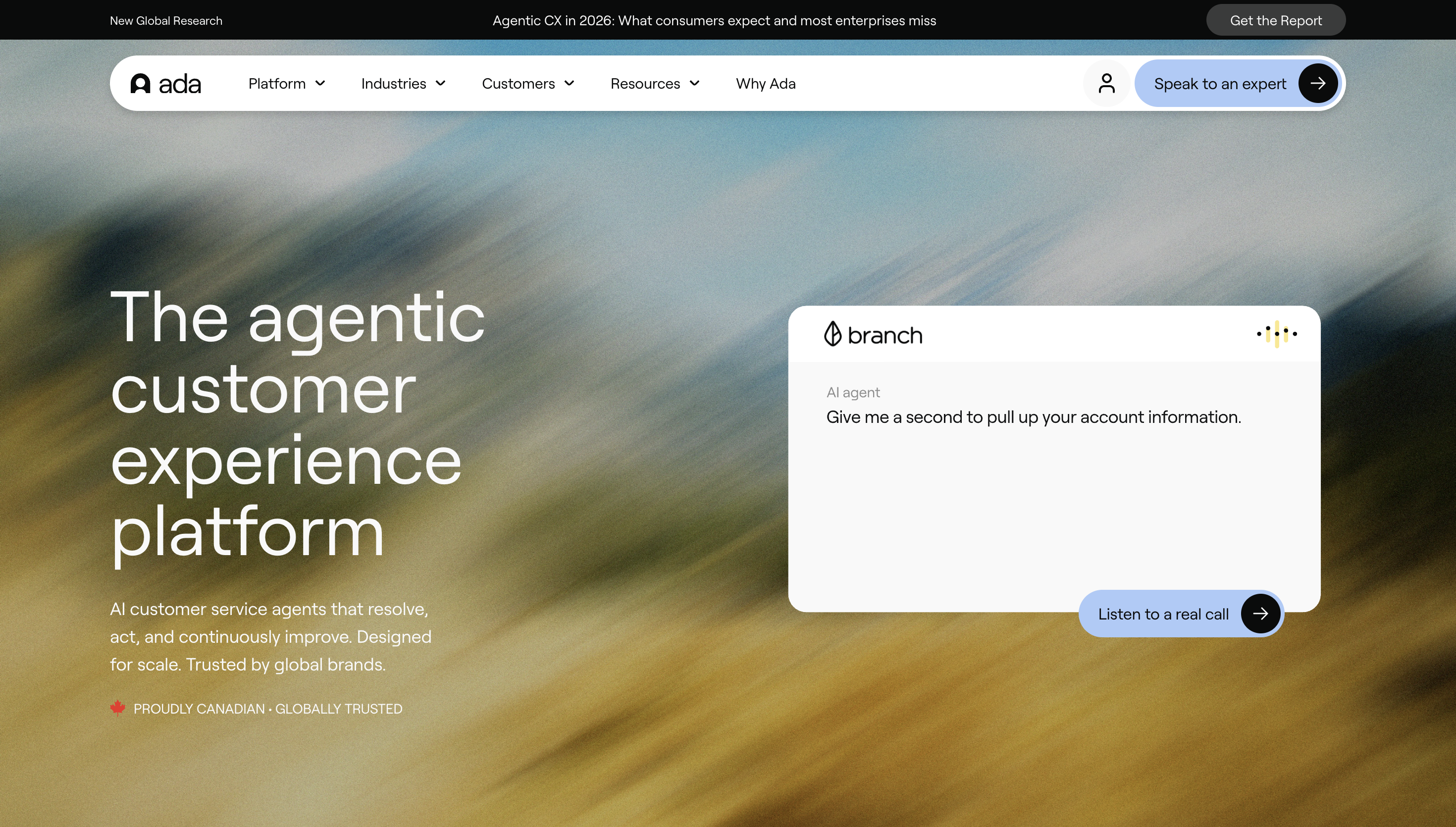Expand the Industries menu chevron
The height and width of the screenshot is (827, 1456).
point(441,84)
